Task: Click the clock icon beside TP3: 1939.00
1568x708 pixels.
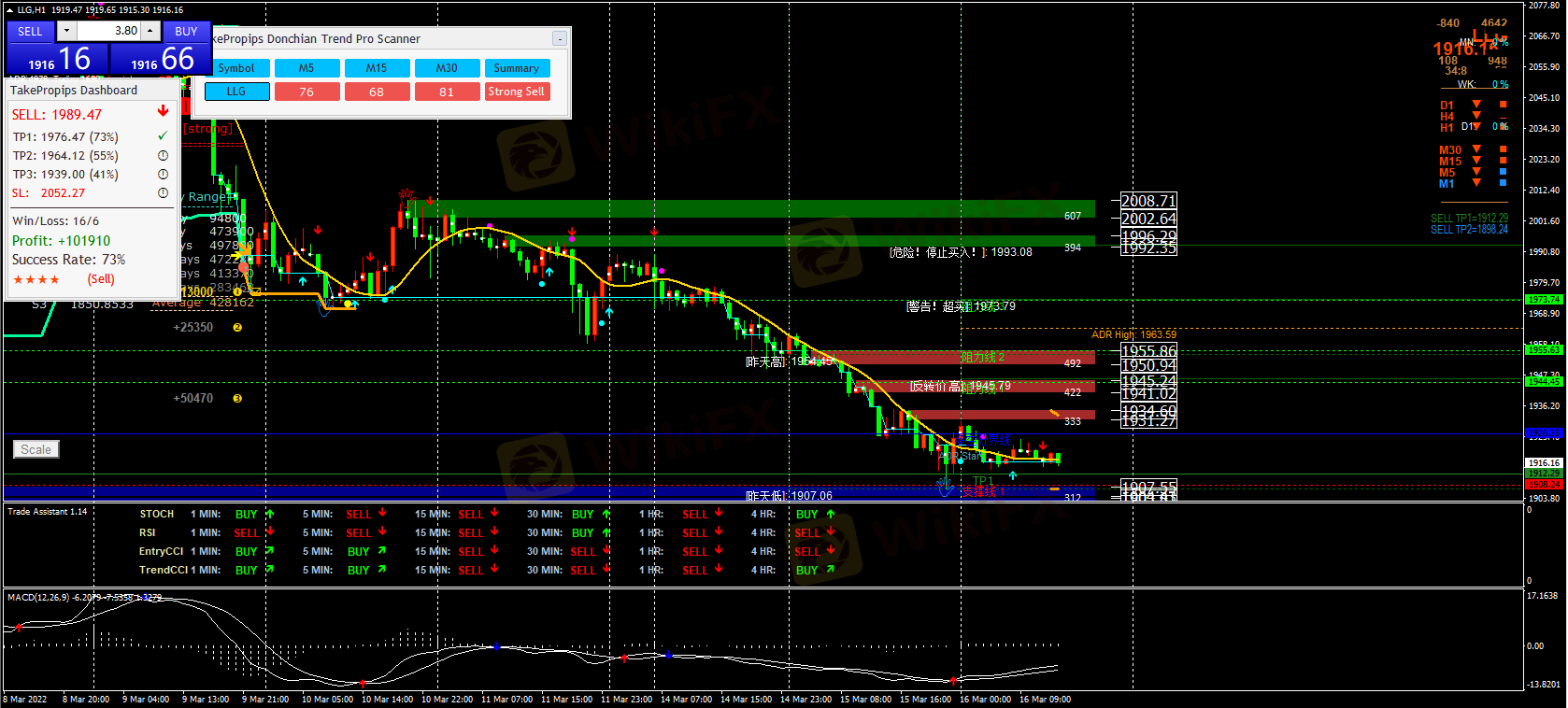Action: tap(163, 175)
